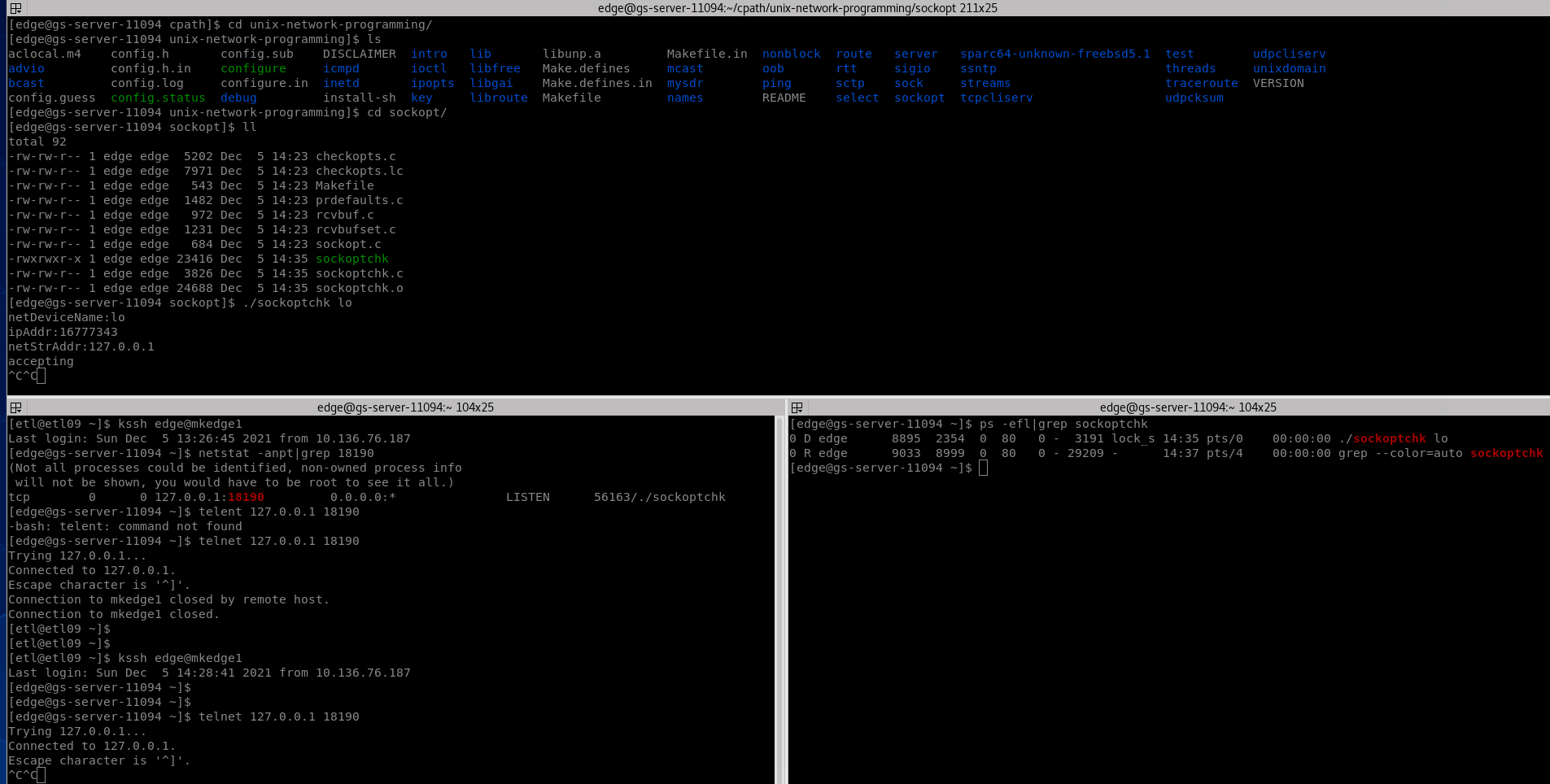This screenshot has height=784, width=1550.
Task: Click green 'configure' in ls output
Action: click(253, 68)
